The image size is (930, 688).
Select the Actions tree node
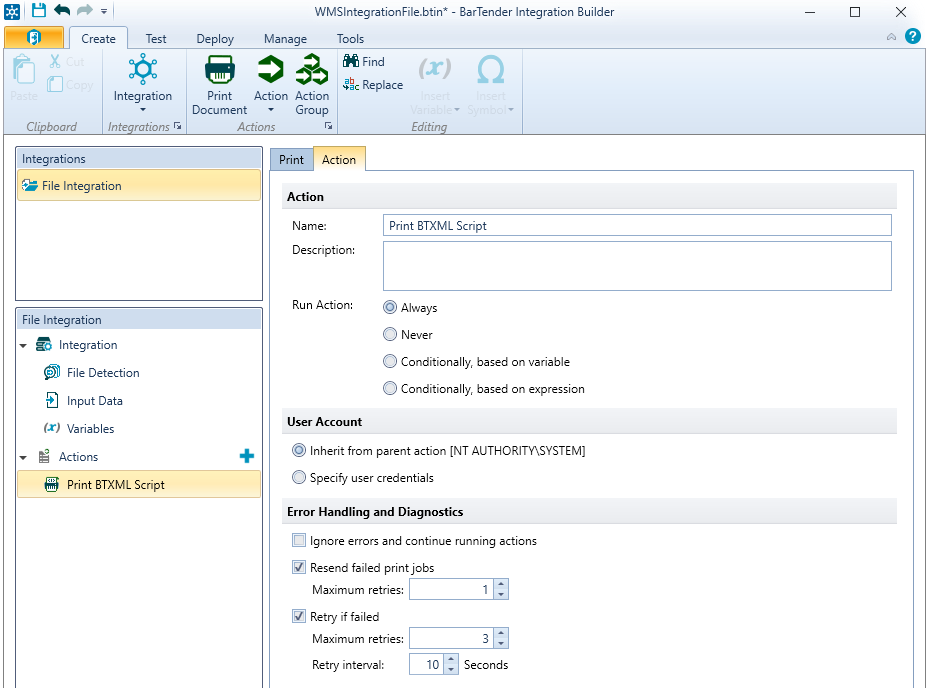point(78,457)
